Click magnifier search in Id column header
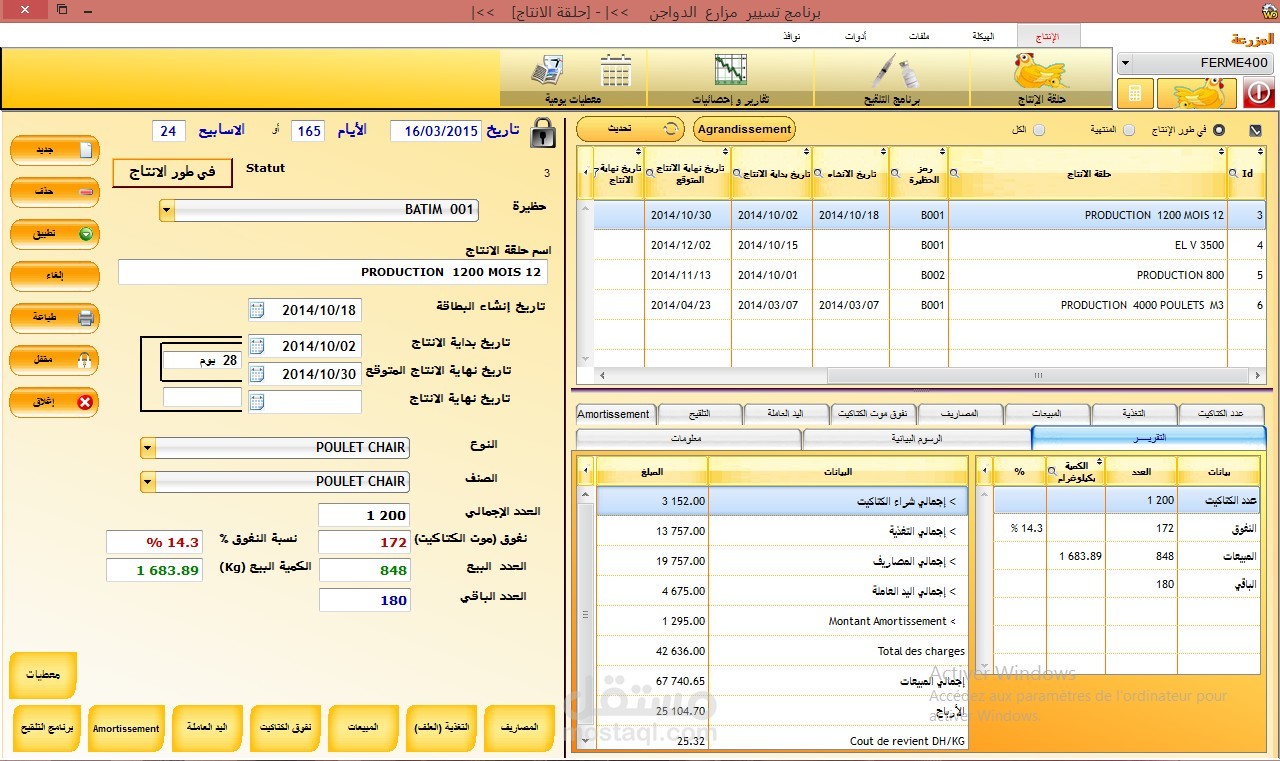Viewport: 1280px width, 761px height. pos(1233,173)
